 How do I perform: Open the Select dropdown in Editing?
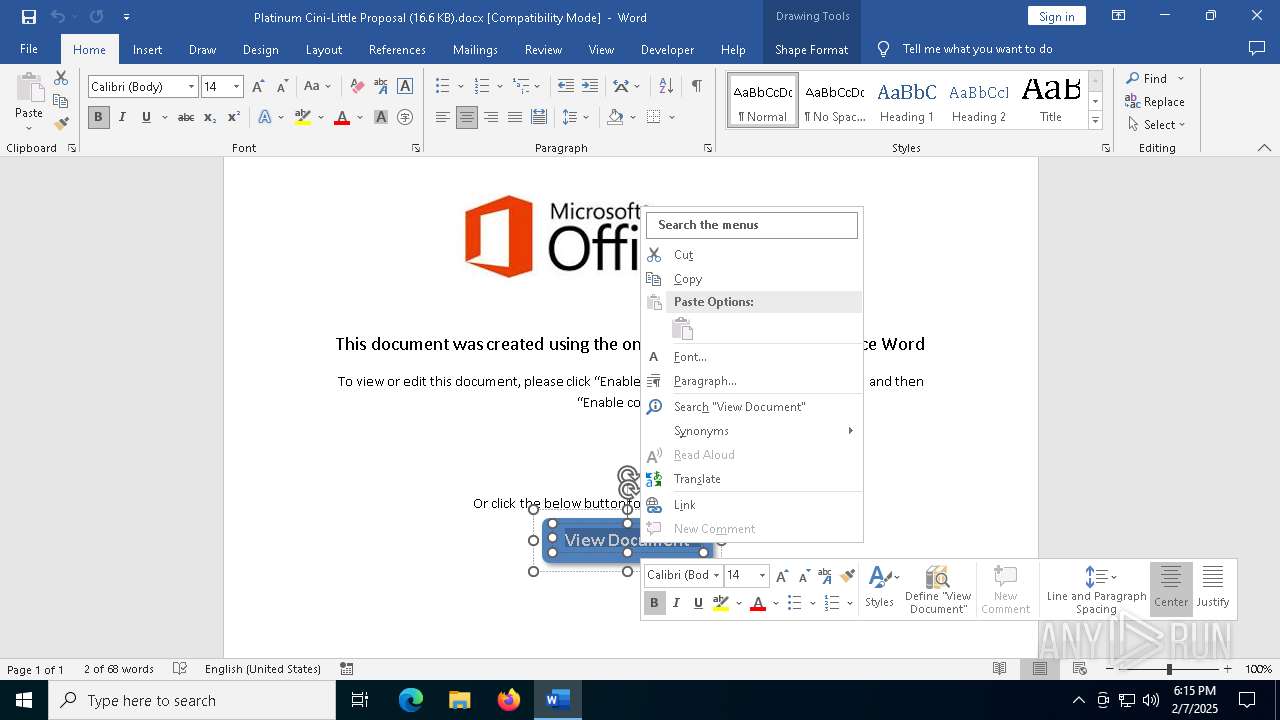click(x=1156, y=125)
